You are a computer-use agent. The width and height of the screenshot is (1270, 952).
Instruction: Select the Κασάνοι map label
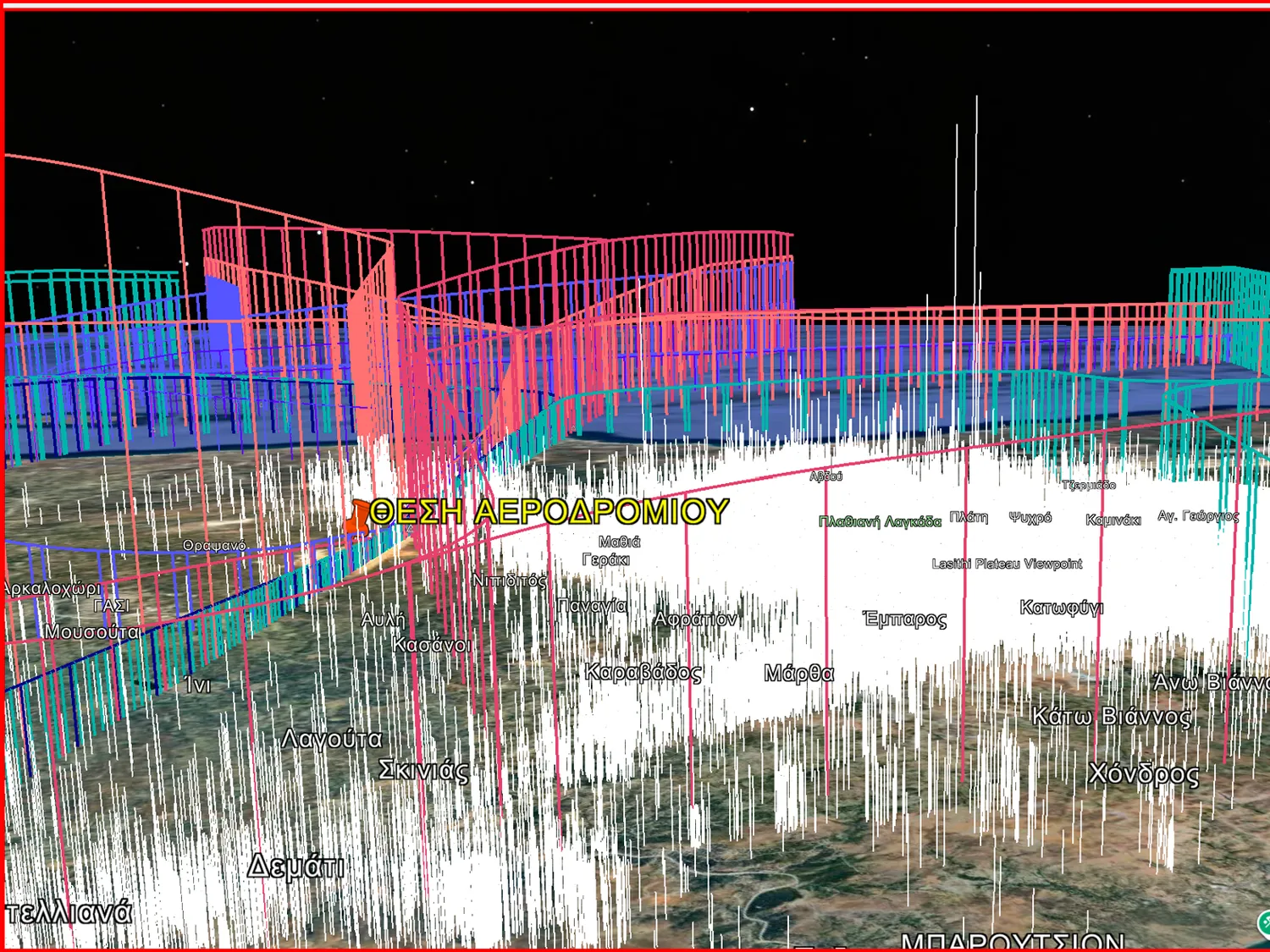coord(431,645)
